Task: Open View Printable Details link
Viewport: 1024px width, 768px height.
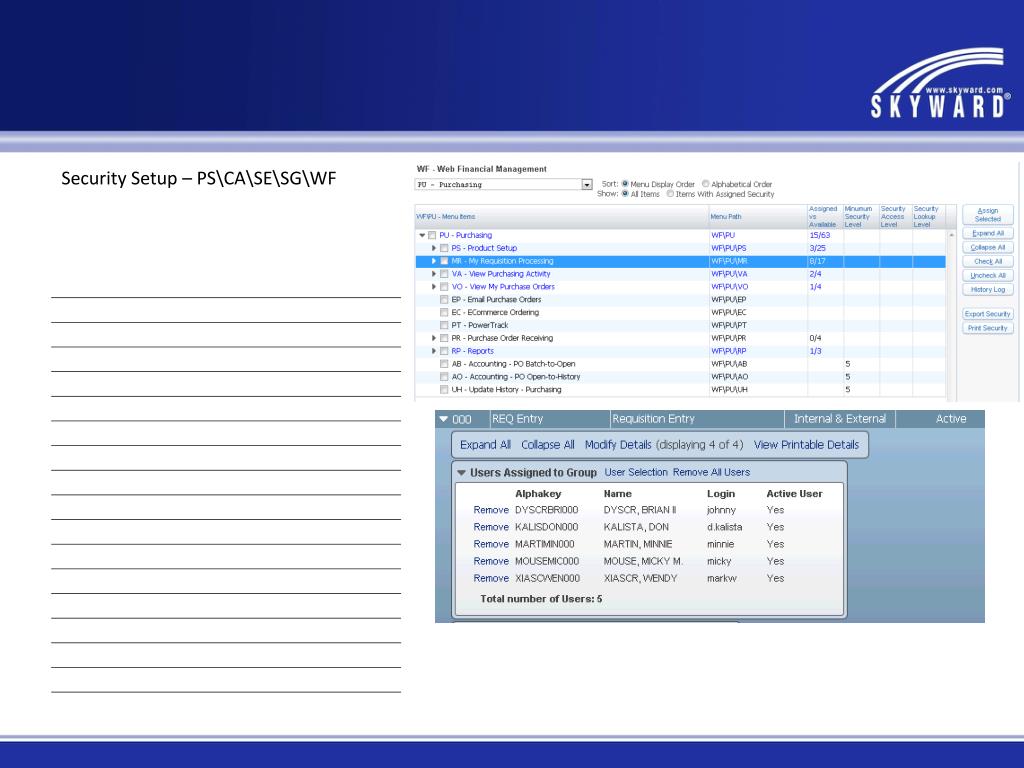Action: pyautogui.click(x=807, y=445)
